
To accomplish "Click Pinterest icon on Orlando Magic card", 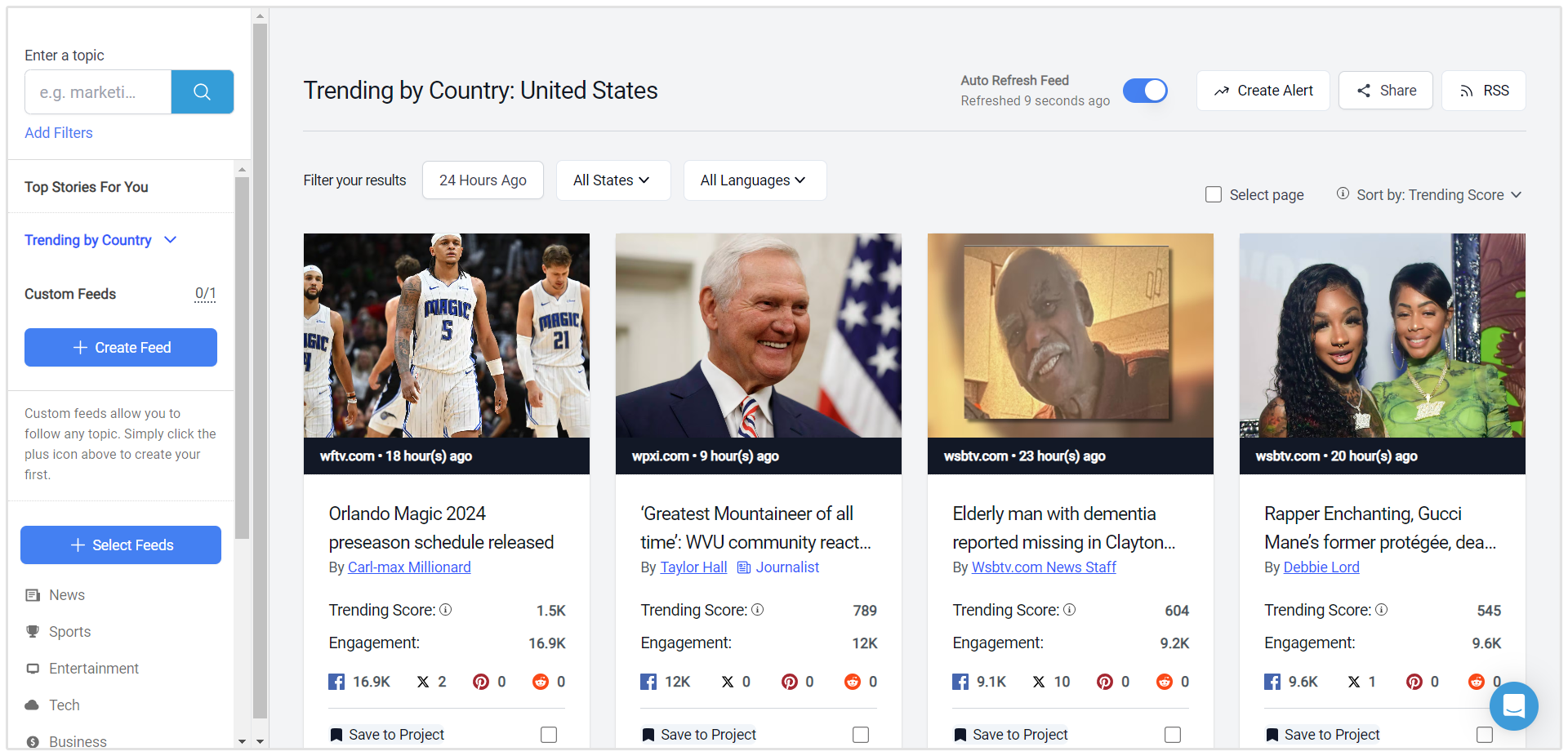I will [x=481, y=682].
